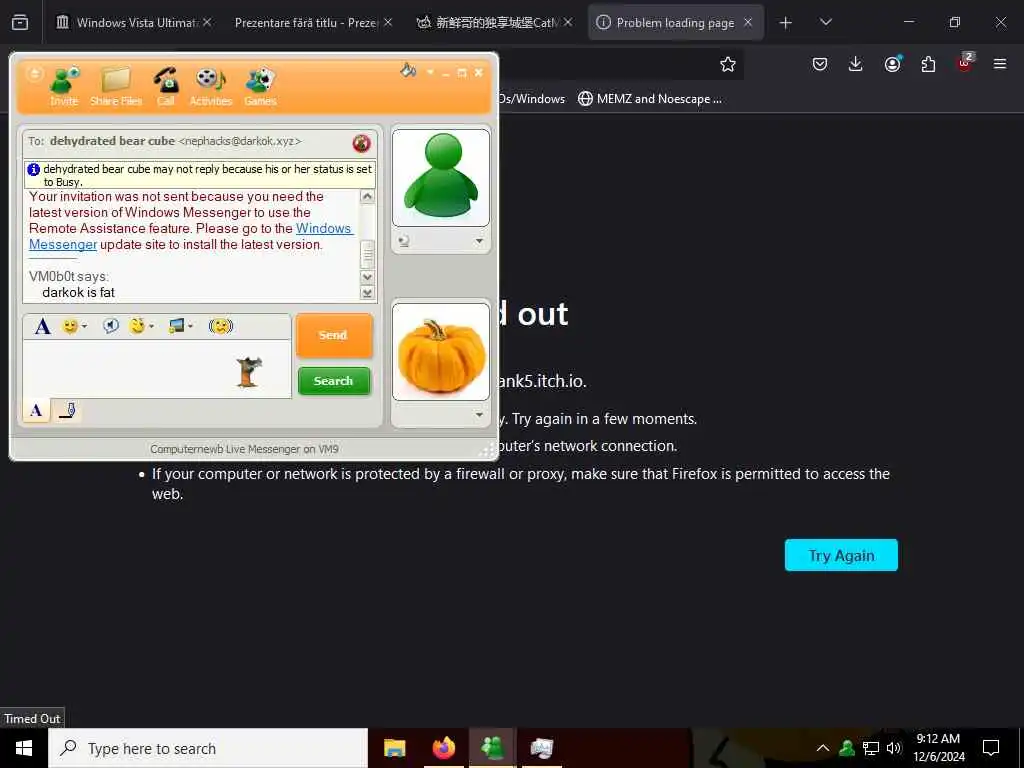Click Firefox icon in taskbar
This screenshot has height=768, width=1024.
(x=443, y=748)
